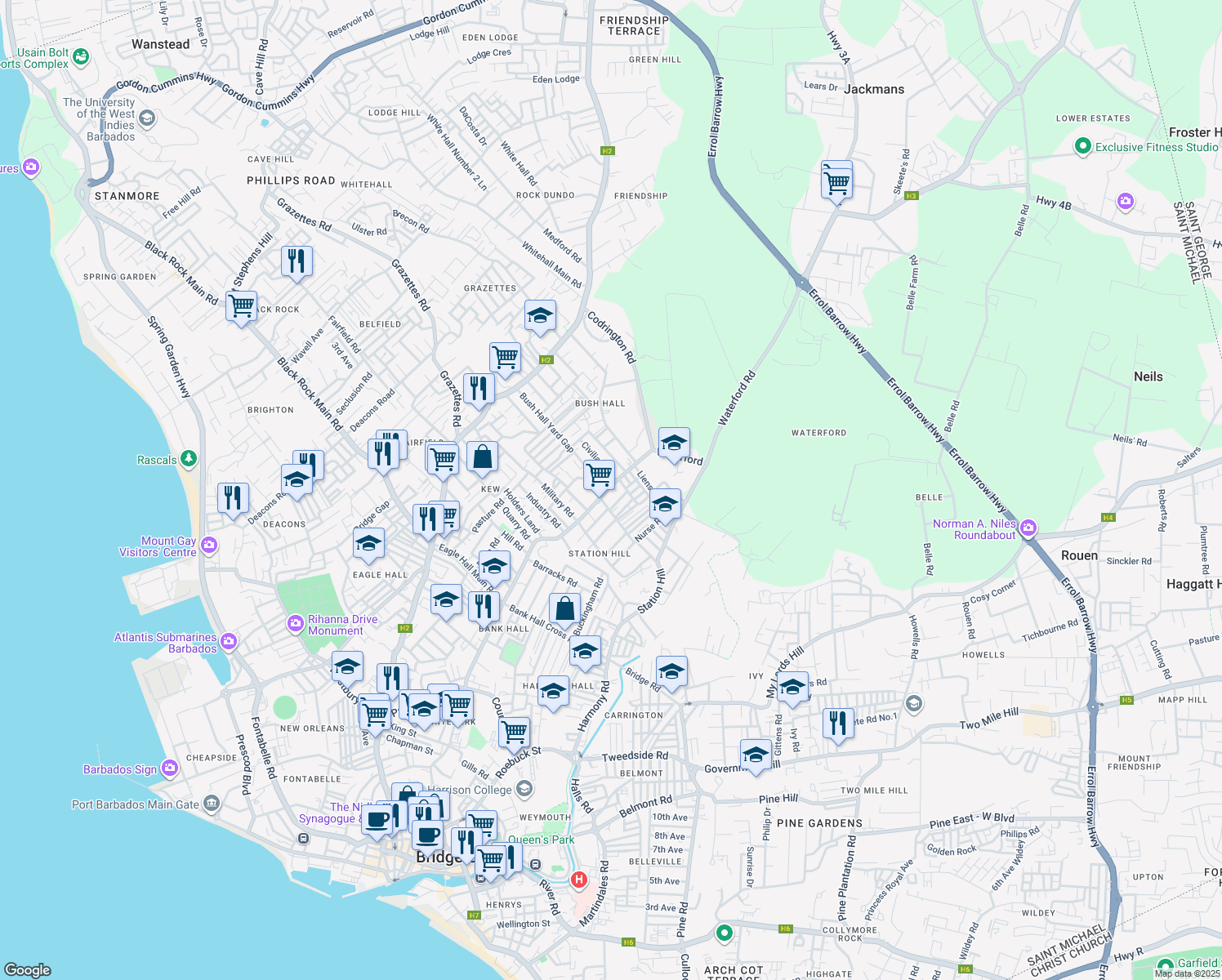
Task: Click the Stanmore label
Action: point(127,196)
